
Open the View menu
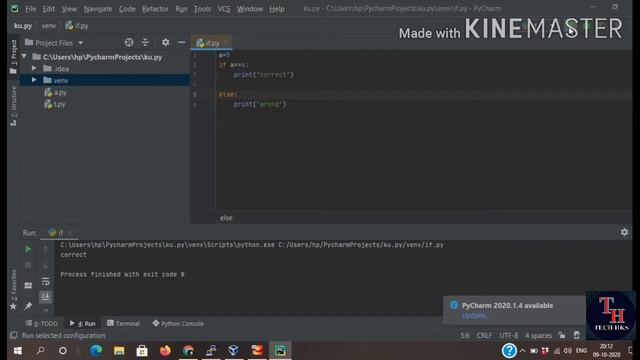pyautogui.click(x=69, y=9)
